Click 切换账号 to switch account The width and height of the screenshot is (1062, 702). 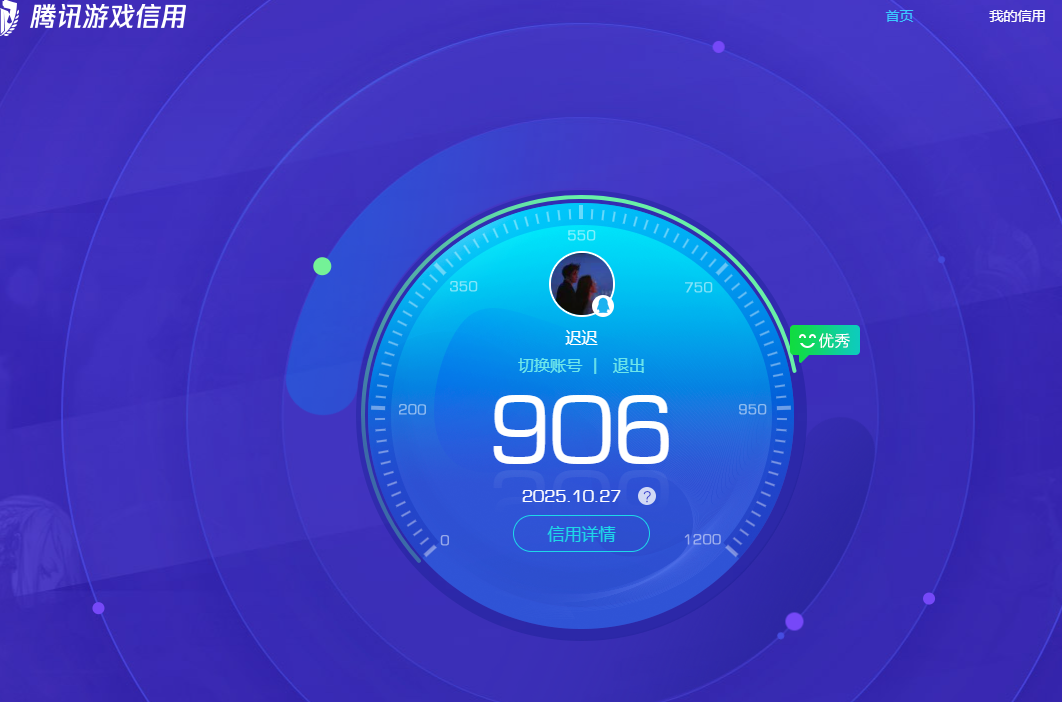click(549, 366)
